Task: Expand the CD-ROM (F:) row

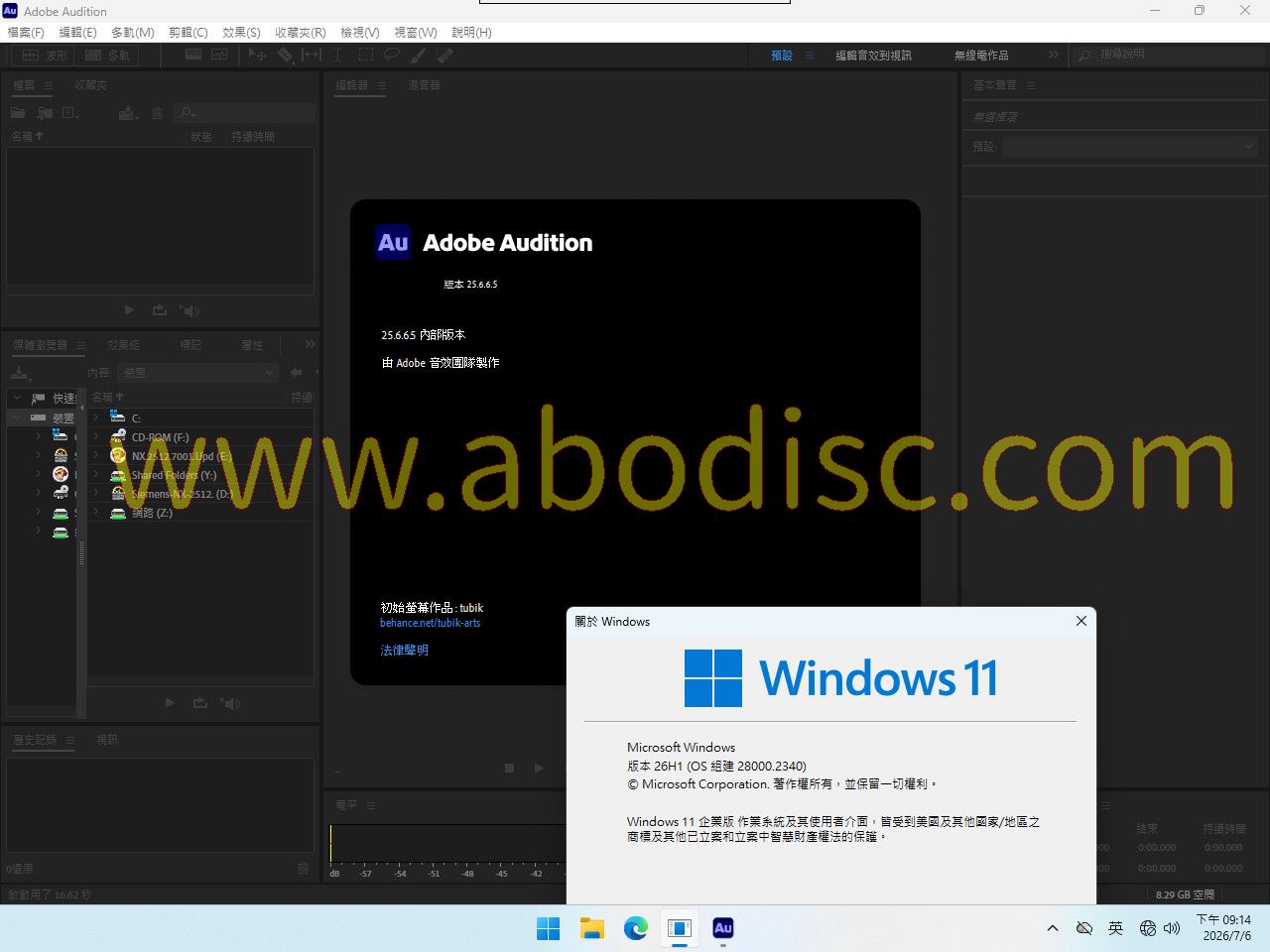Action: [96, 436]
